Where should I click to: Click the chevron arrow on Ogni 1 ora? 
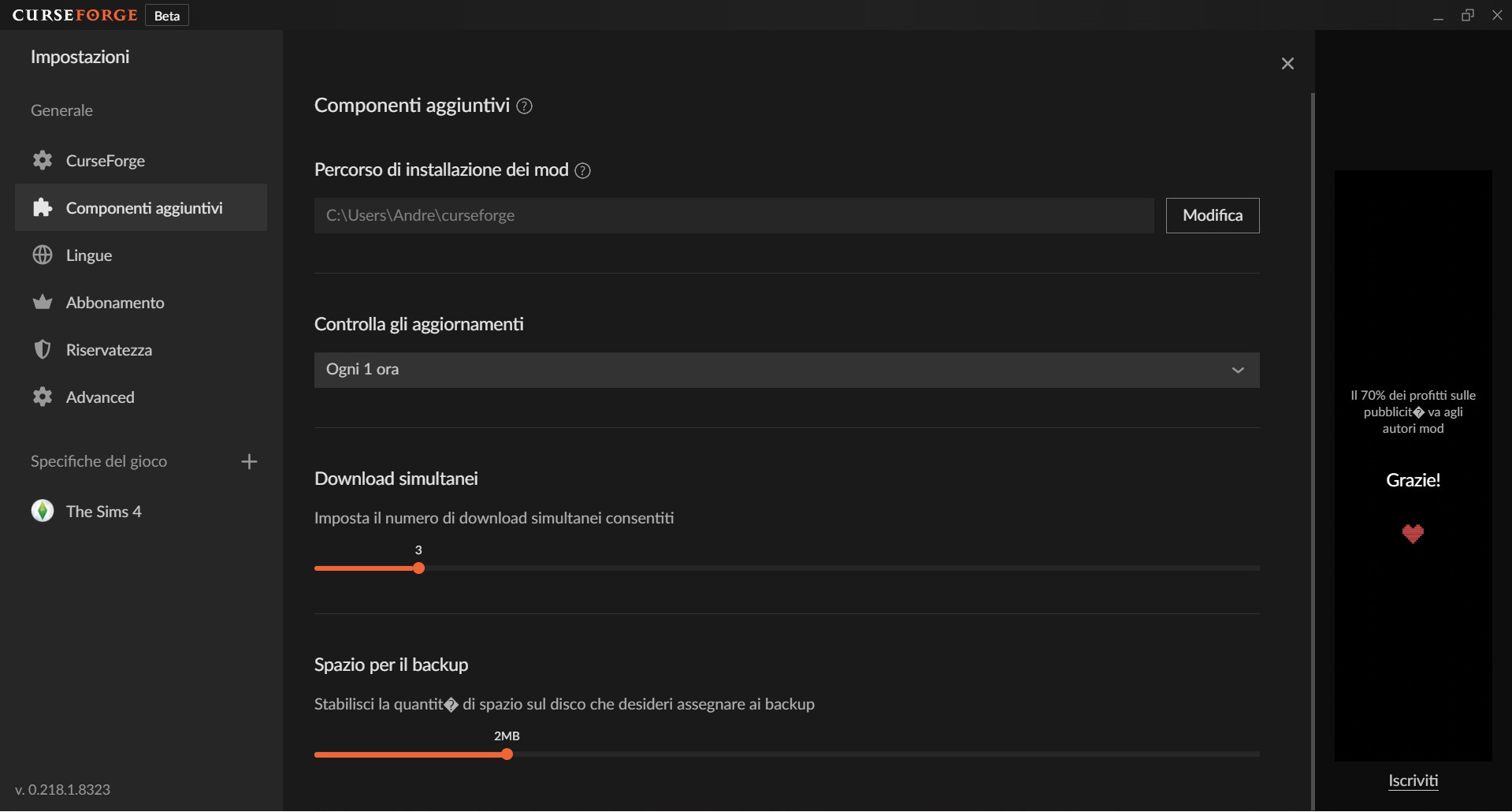click(x=1238, y=371)
